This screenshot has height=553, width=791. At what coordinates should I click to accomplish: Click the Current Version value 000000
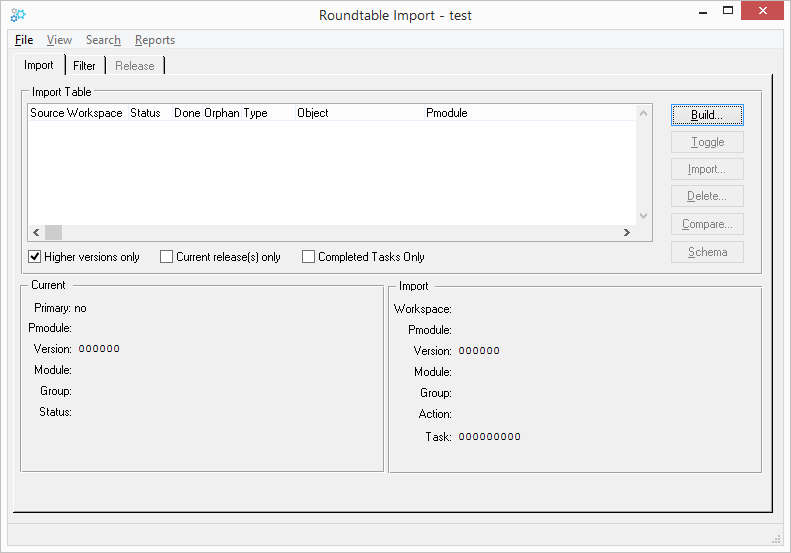pyautogui.click(x=99, y=349)
